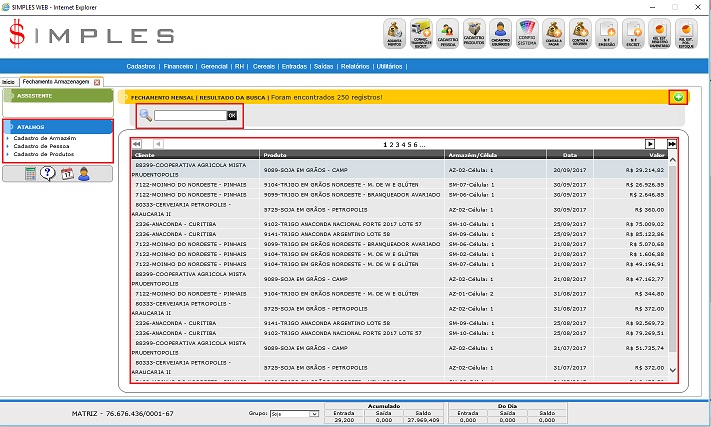
Task: Open the calendar icon below Atalhos
Action: (x=66, y=174)
